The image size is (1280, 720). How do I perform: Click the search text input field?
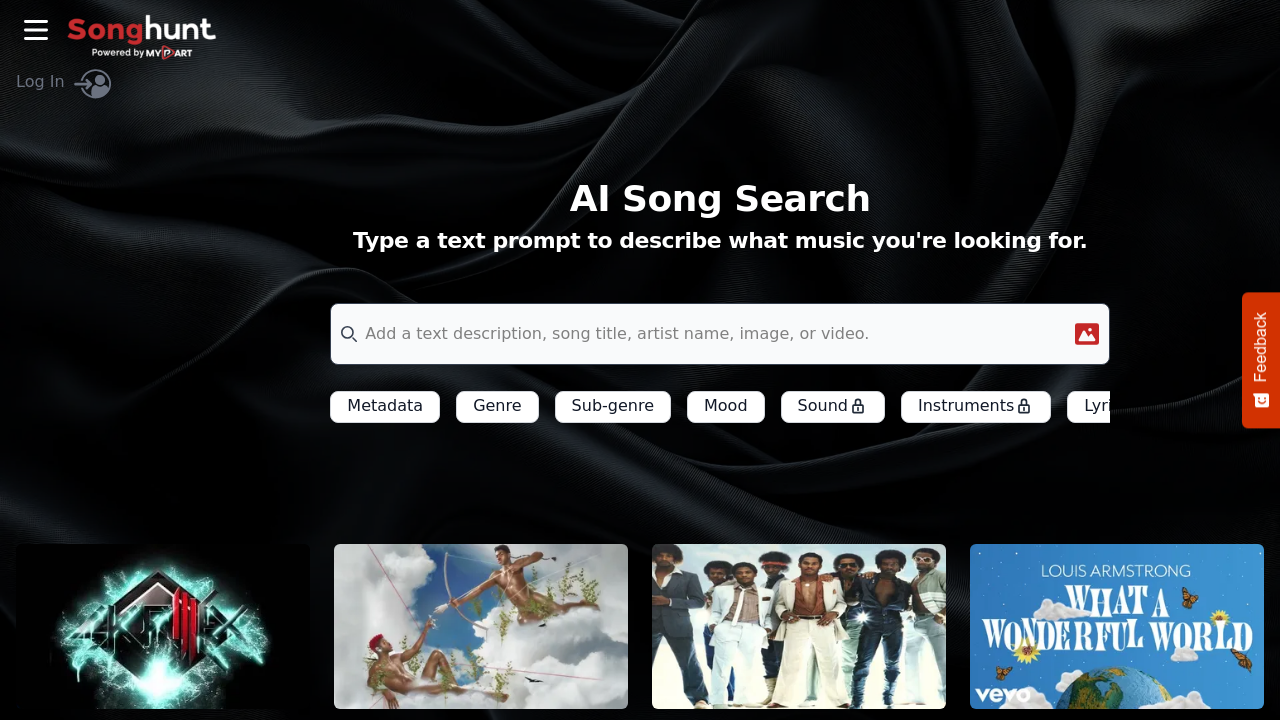[x=700, y=333]
